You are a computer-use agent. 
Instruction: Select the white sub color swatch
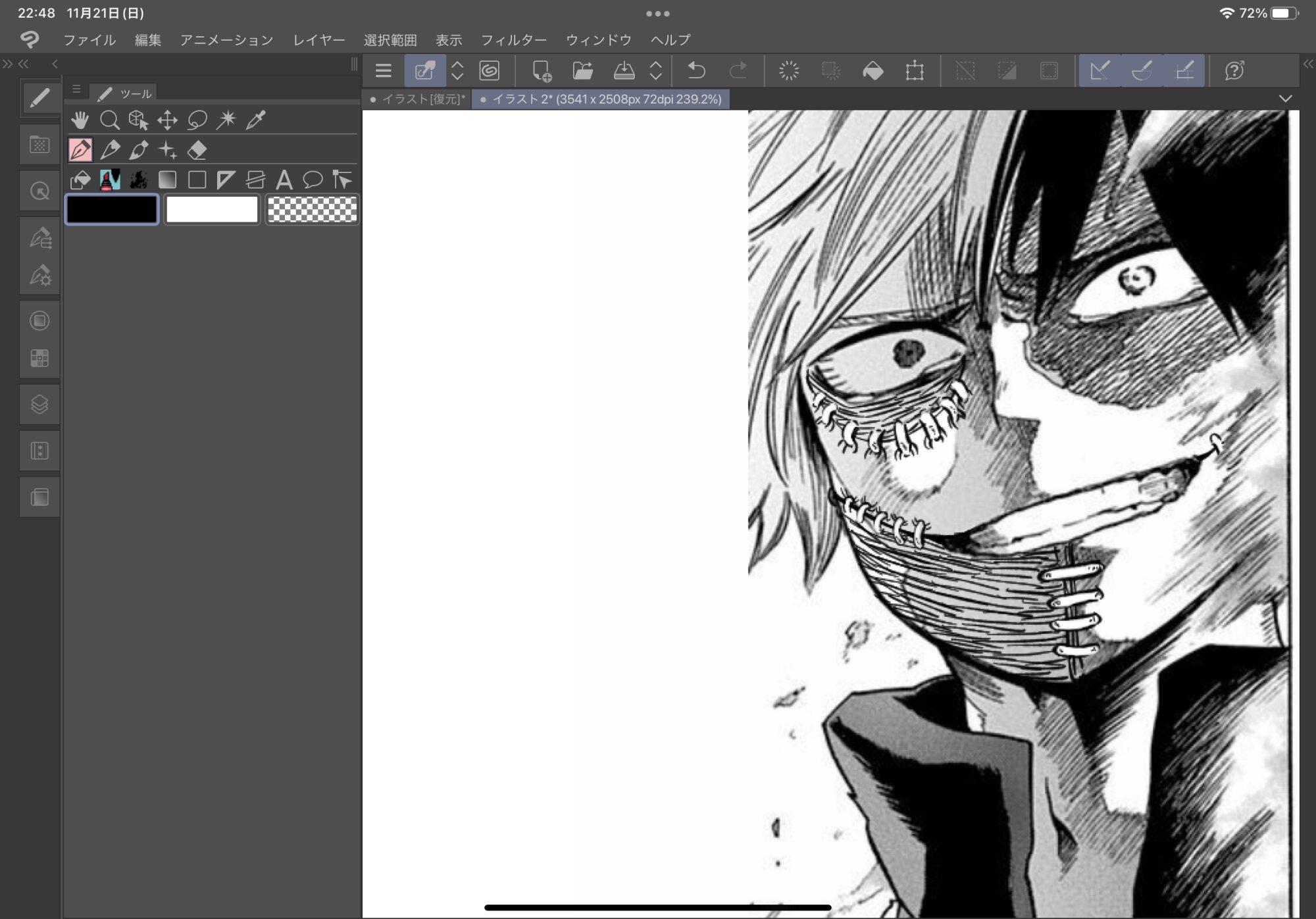pos(212,210)
